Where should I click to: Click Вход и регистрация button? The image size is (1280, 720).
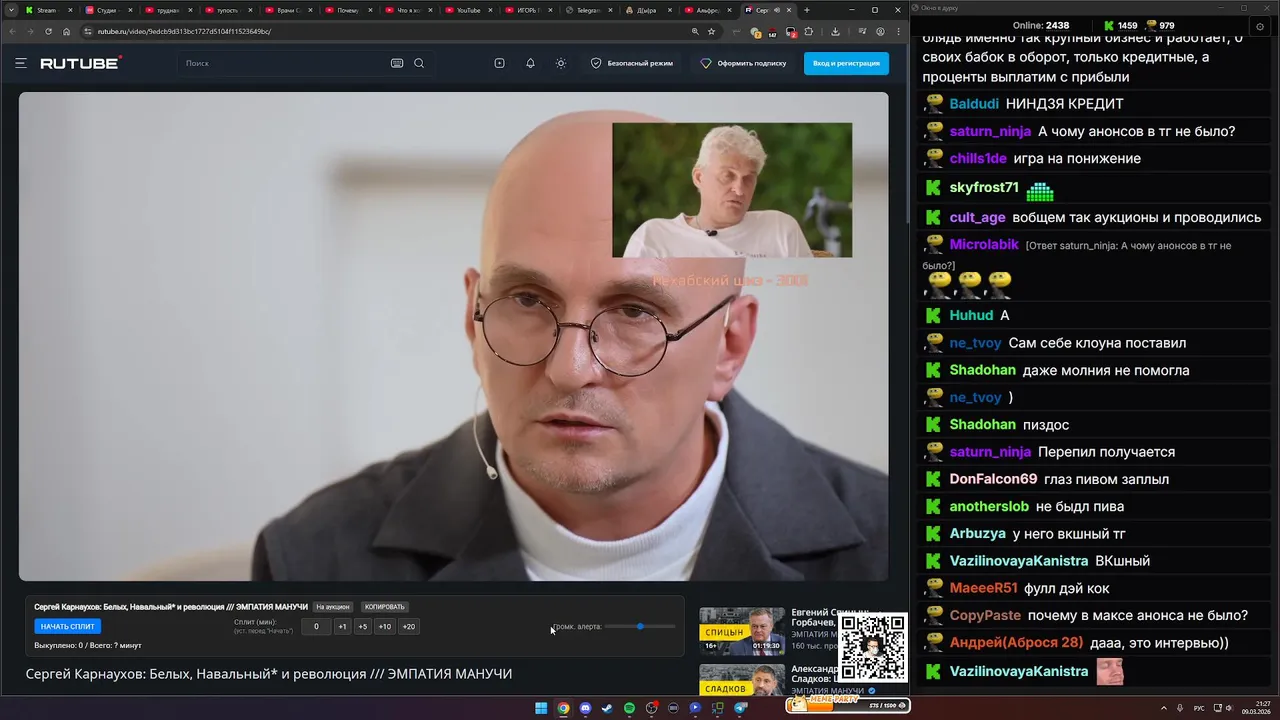846,63
